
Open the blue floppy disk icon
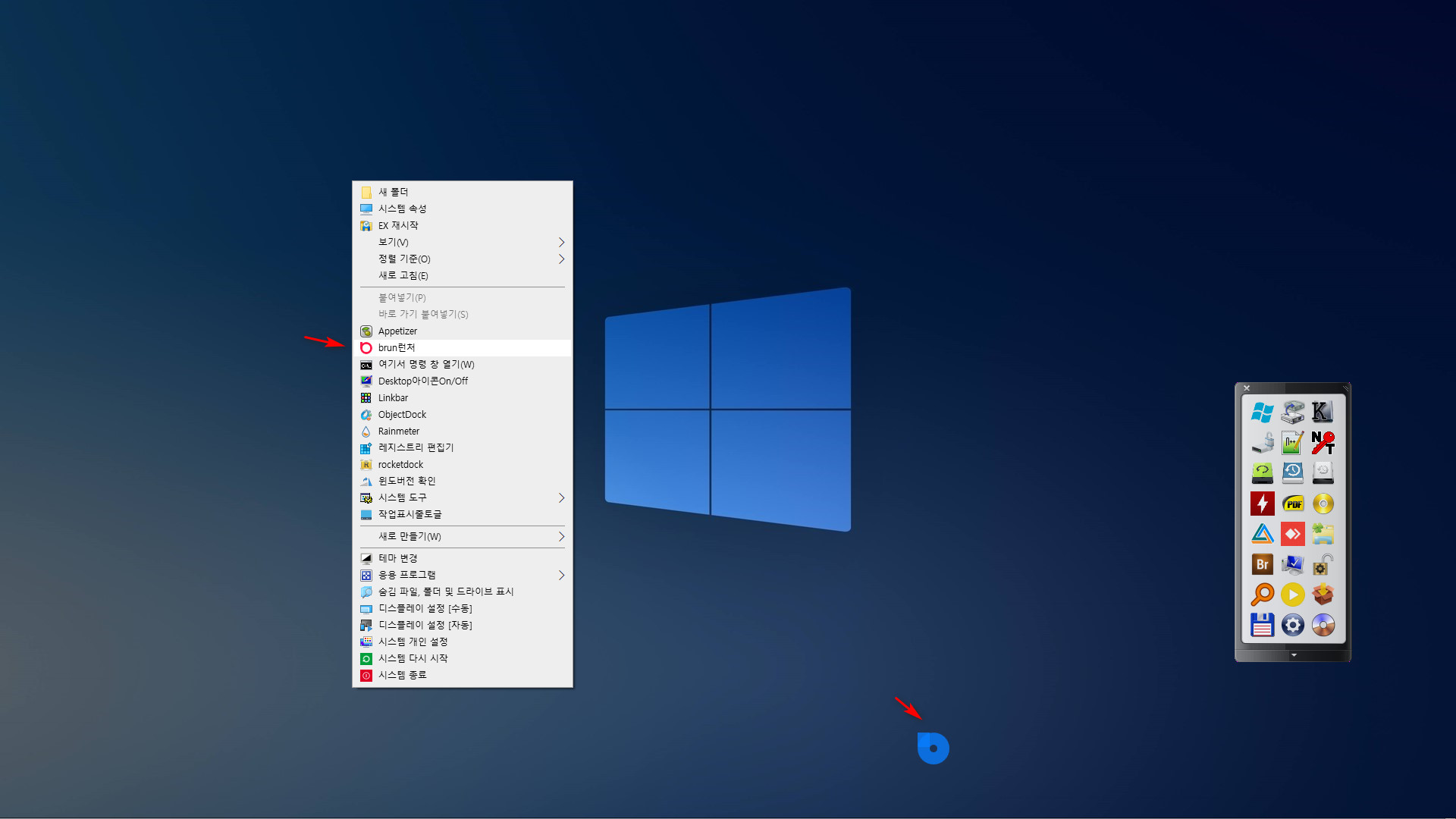1263,625
